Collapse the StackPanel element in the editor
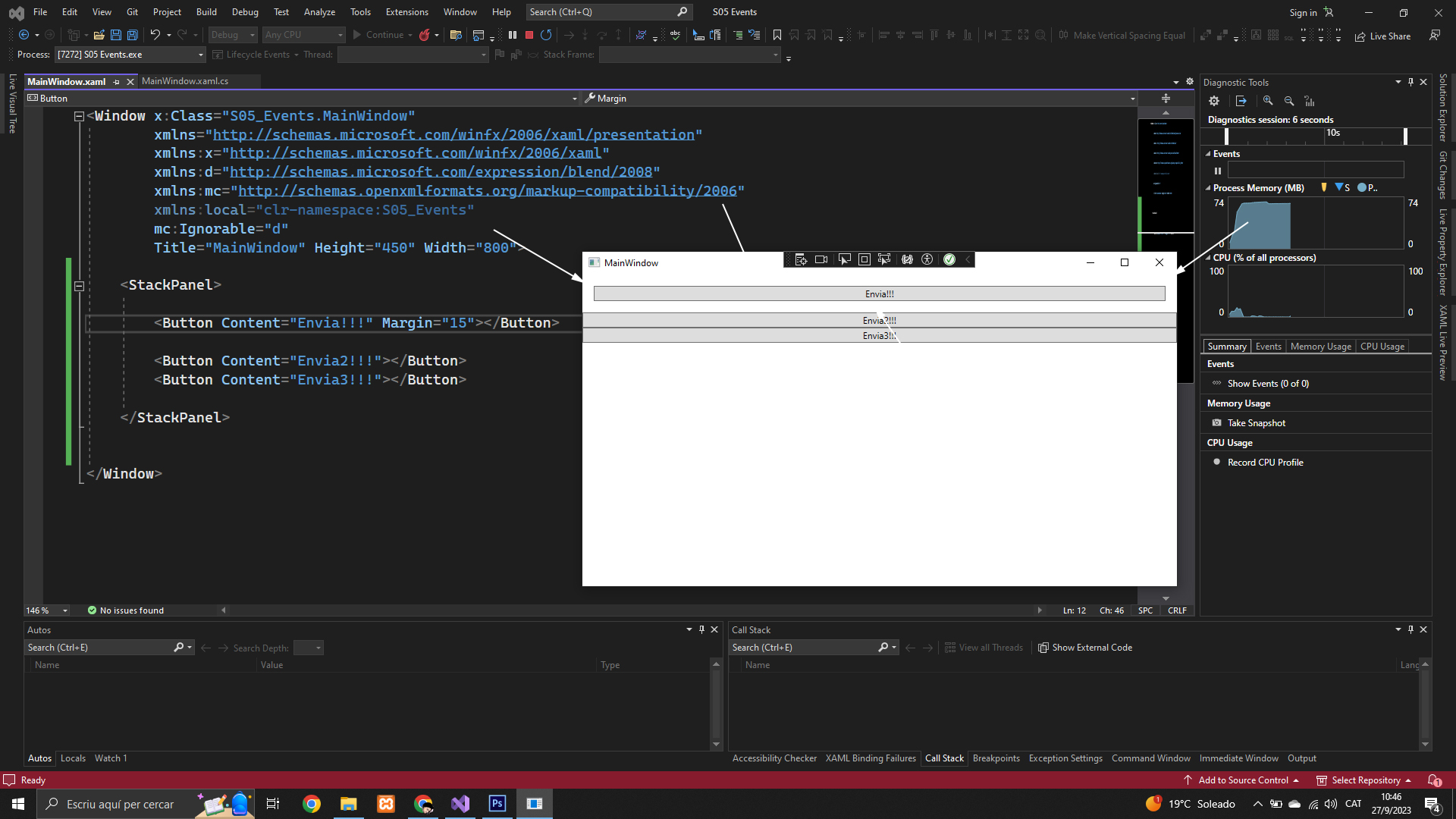The height and width of the screenshot is (819, 1456). (x=79, y=286)
